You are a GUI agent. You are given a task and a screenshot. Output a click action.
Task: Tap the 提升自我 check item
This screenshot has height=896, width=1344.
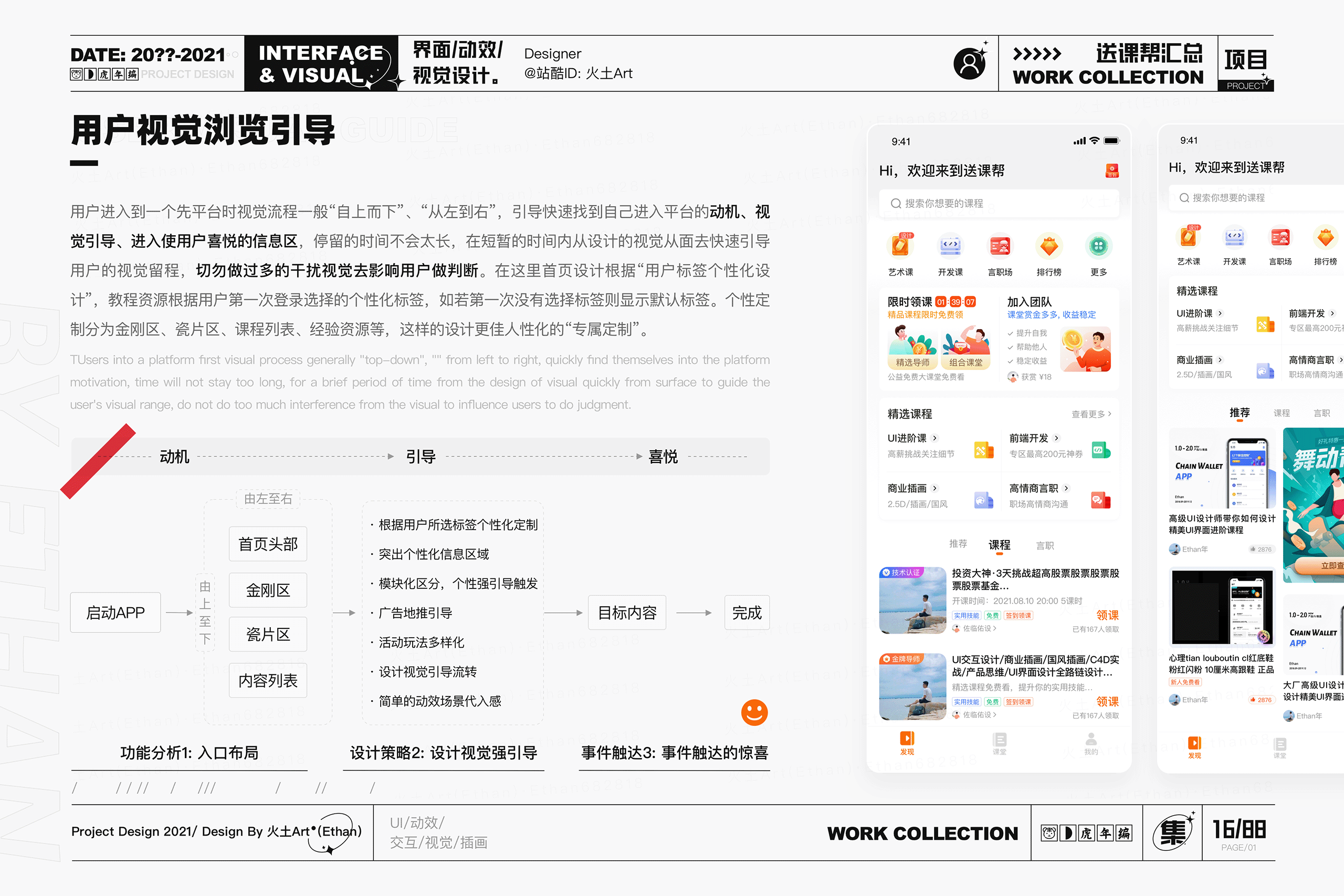coord(1027,333)
